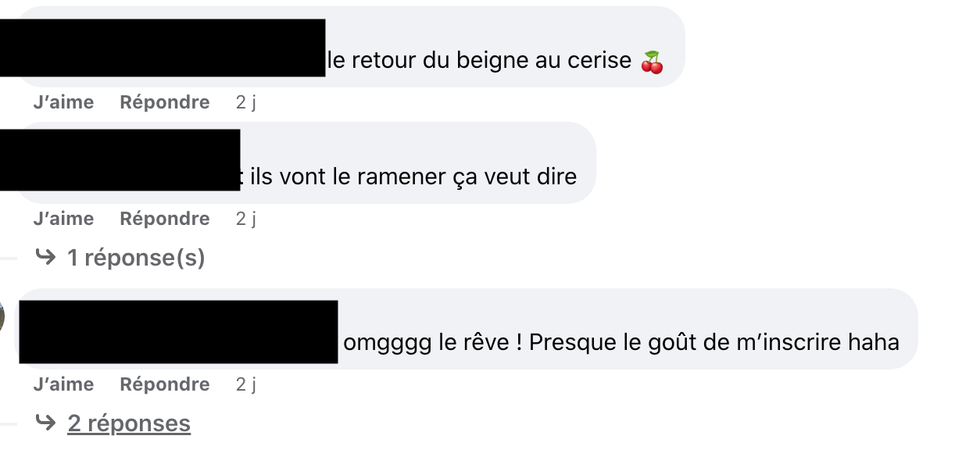Open the redacted author name on the "omgggg" comment
Image resolution: width=980 pixels, height=453 pixels.
tap(179, 332)
